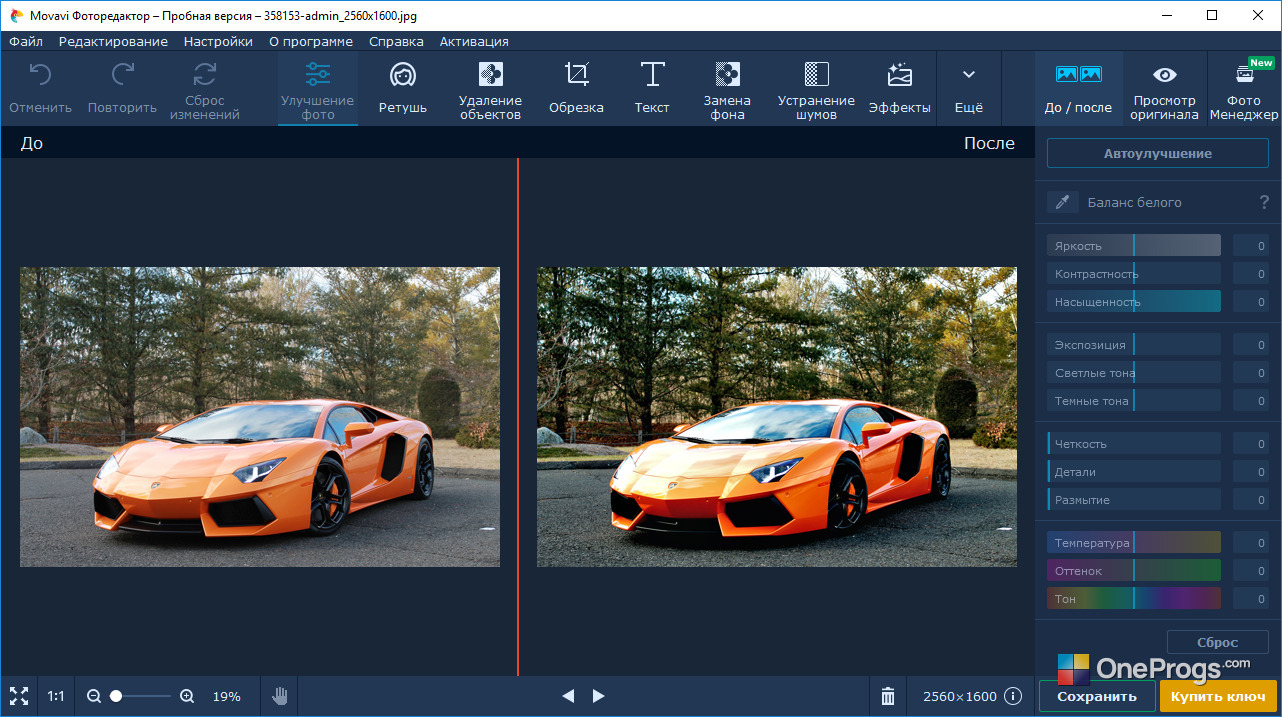The height and width of the screenshot is (717, 1282).
Task: Expand the Ещё more tools dropdown
Action: pyautogui.click(x=968, y=90)
